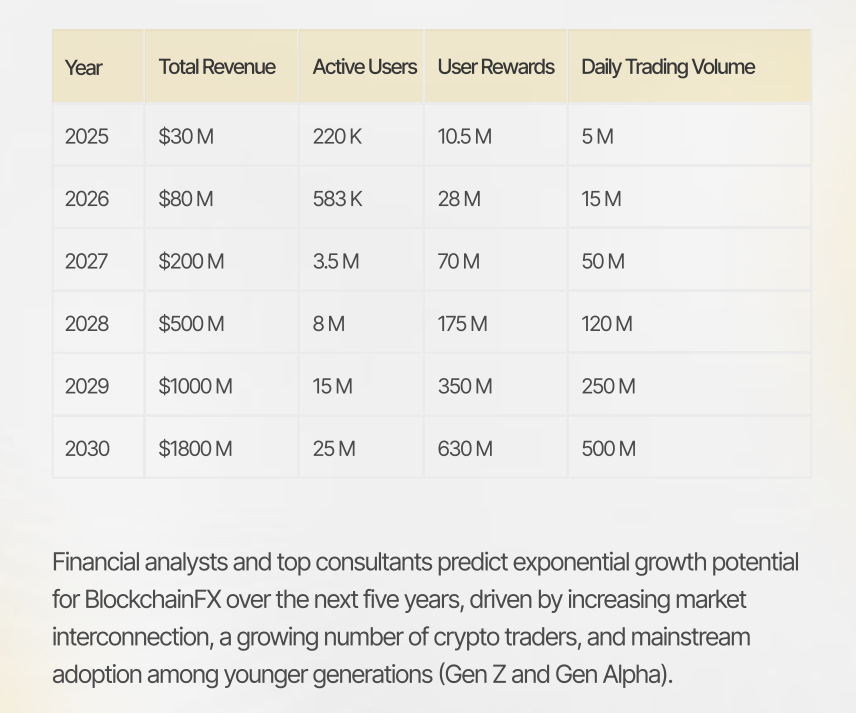
Task: Select the 2028 year cell
Action: click(x=87, y=324)
